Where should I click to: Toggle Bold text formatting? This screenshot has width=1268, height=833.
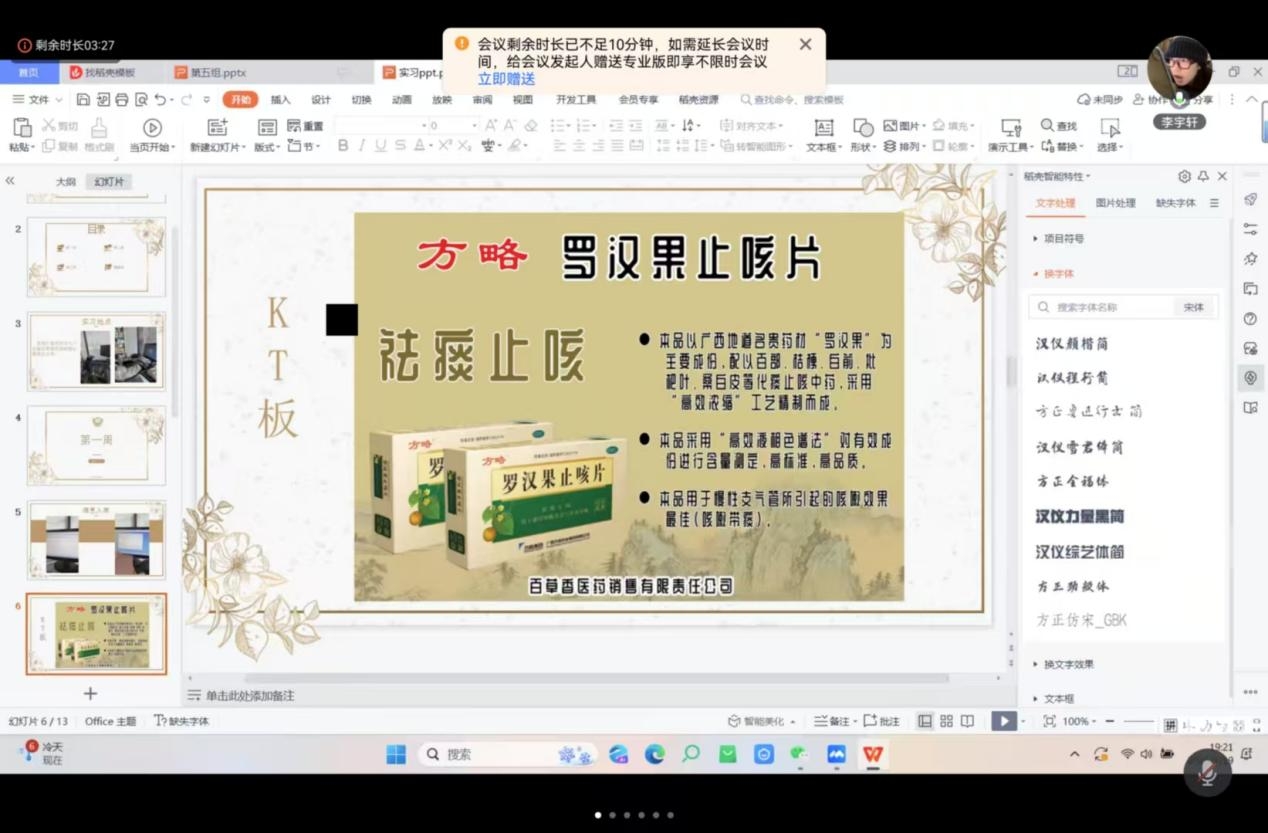point(343,146)
